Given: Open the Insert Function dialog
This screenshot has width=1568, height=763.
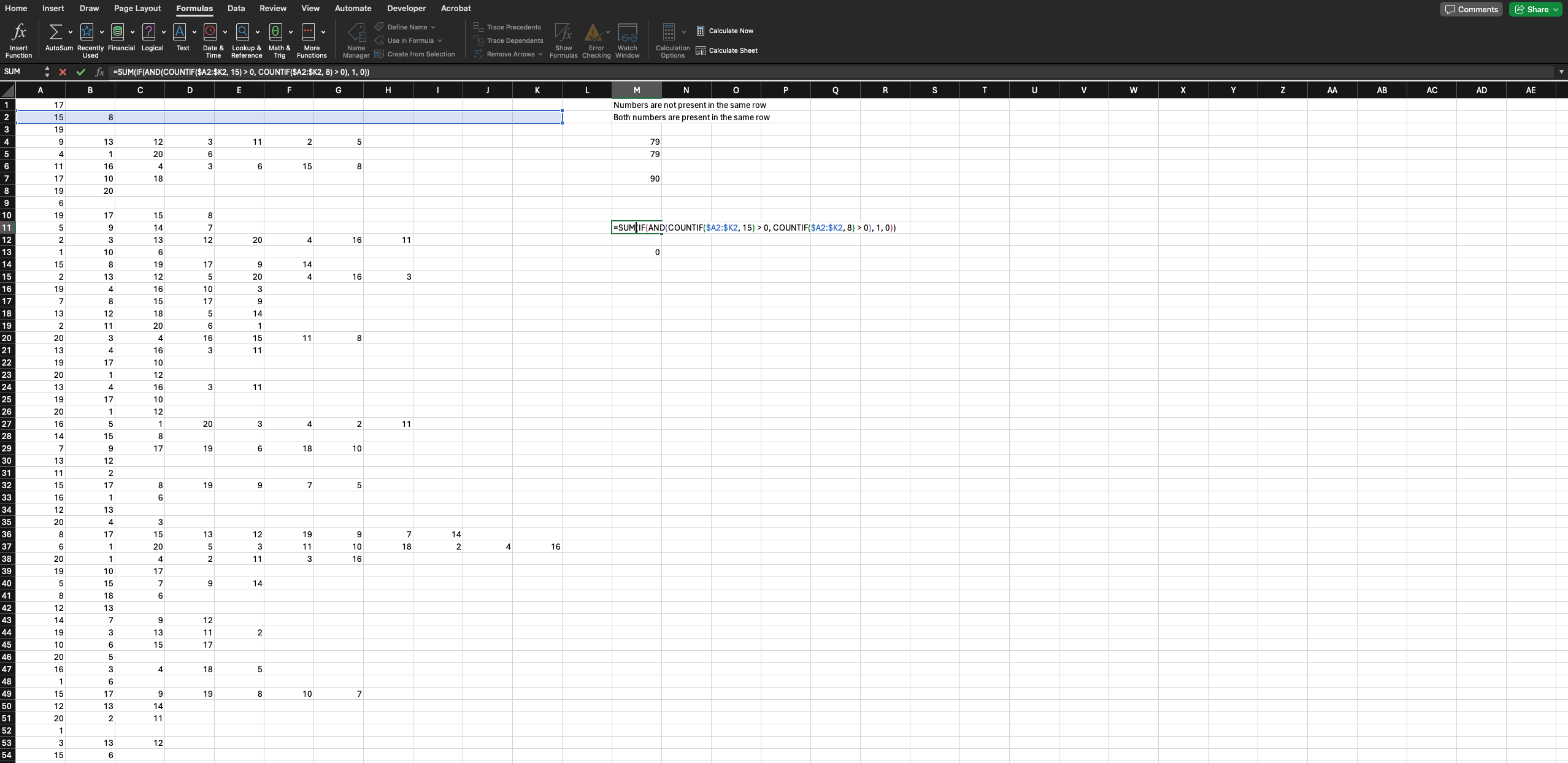Looking at the screenshot, I should [x=18, y=39].
